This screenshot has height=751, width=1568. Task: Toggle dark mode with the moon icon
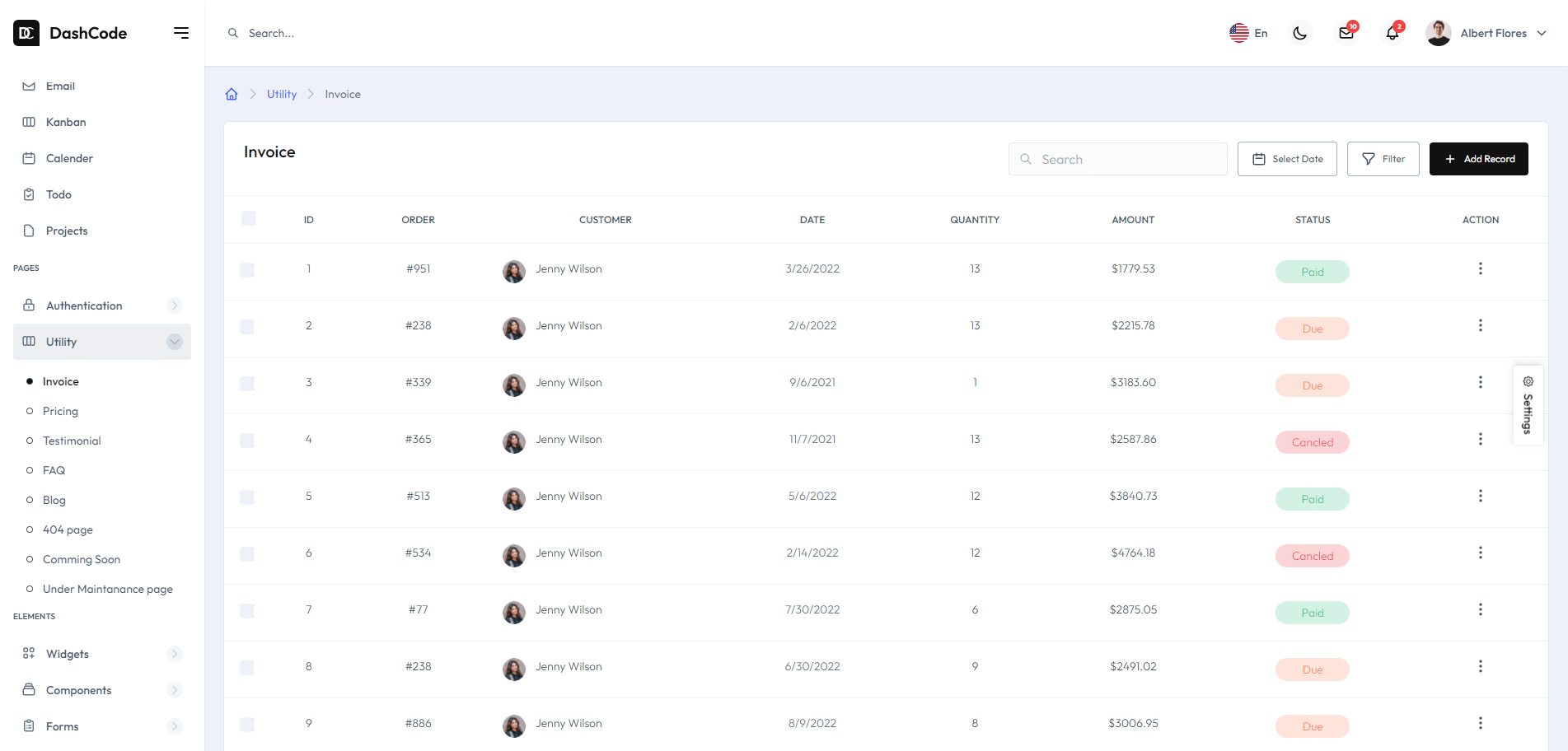(x=1300, y=33)
